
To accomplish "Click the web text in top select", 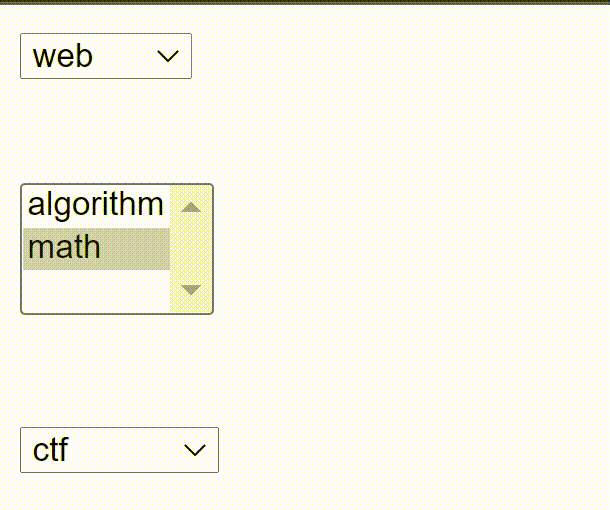I will click(62, 56).
